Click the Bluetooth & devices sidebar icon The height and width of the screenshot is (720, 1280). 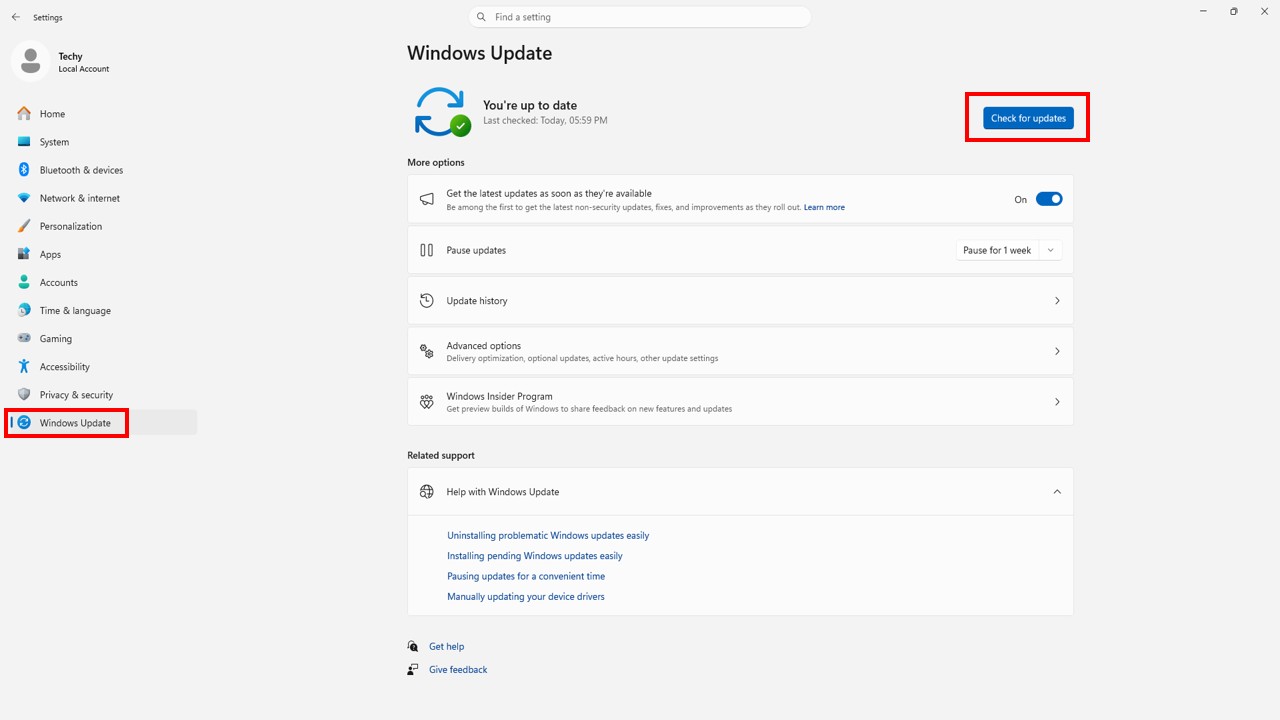click(x=24, y=170)
